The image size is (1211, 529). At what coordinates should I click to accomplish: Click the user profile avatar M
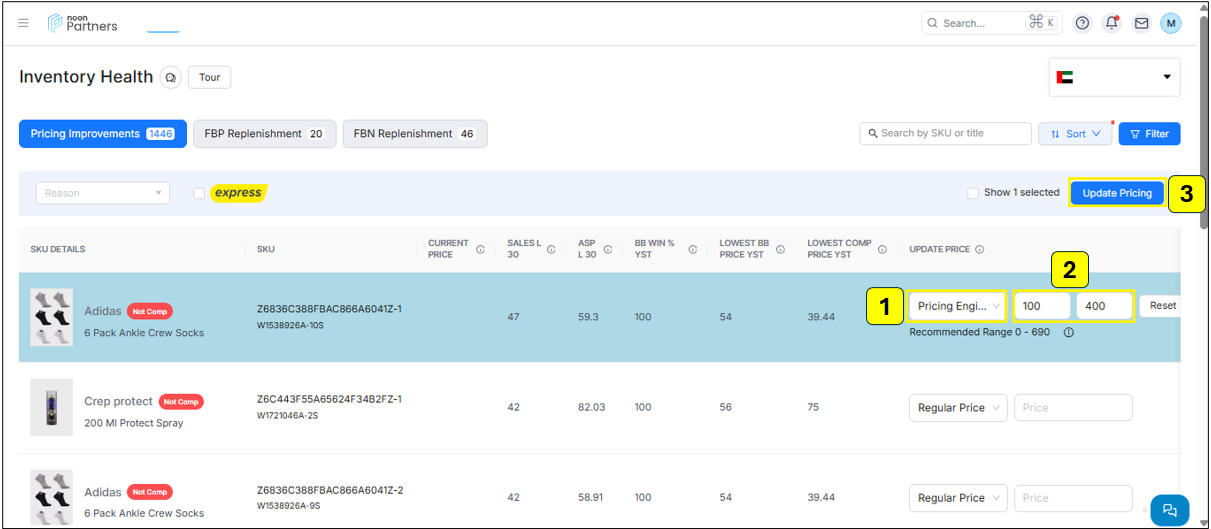(x=1170, y=23)
